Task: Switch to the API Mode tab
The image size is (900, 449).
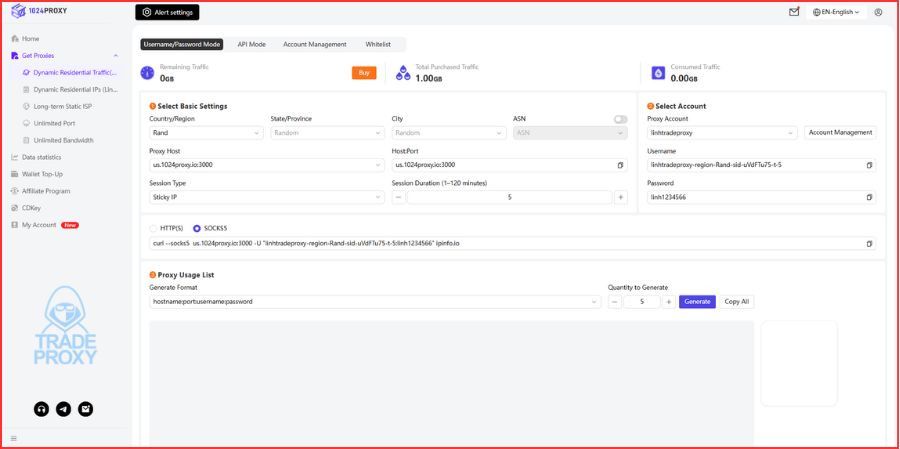Action: 251,44
